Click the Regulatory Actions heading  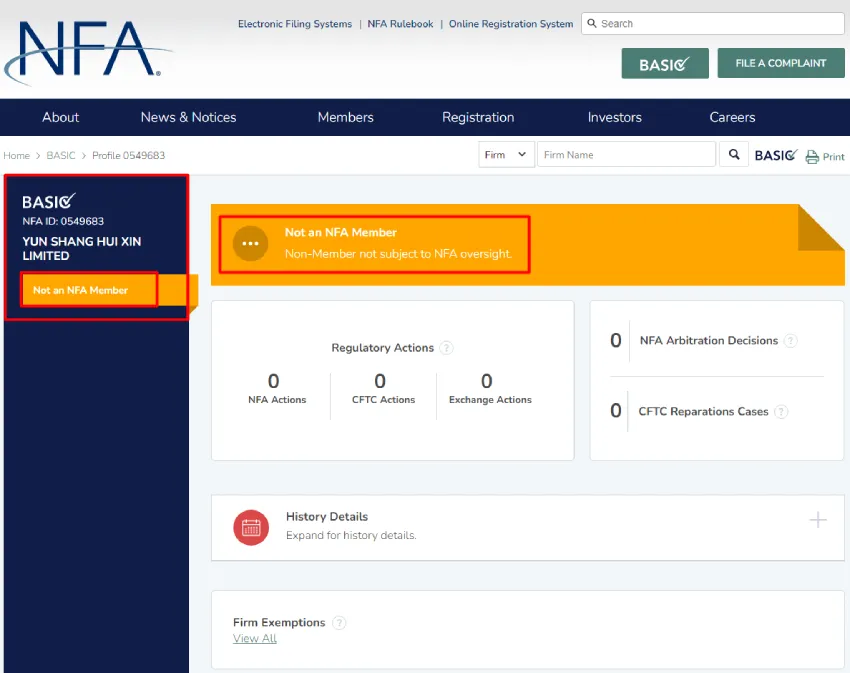pyautogui.click(x=383, y=348)
